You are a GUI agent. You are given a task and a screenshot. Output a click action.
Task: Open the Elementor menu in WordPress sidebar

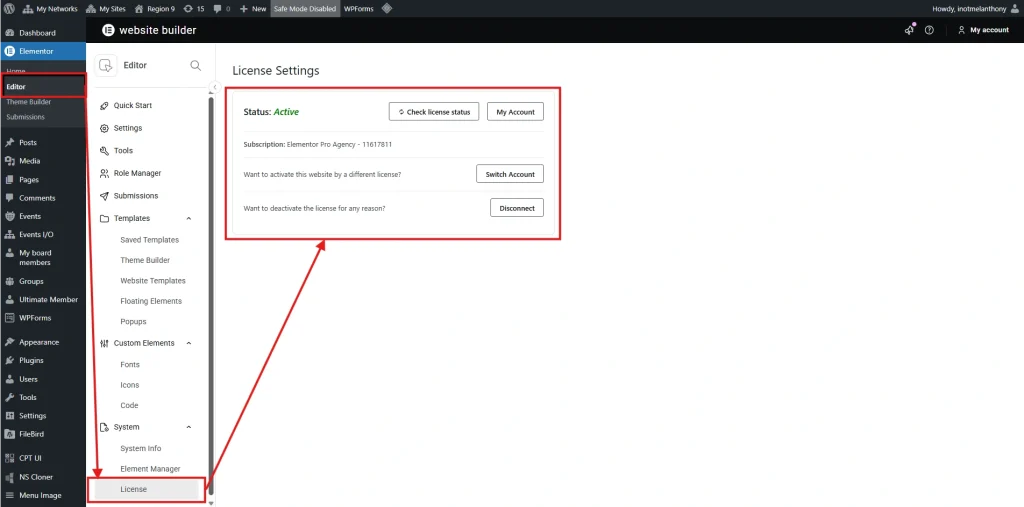tap(42, 51)
